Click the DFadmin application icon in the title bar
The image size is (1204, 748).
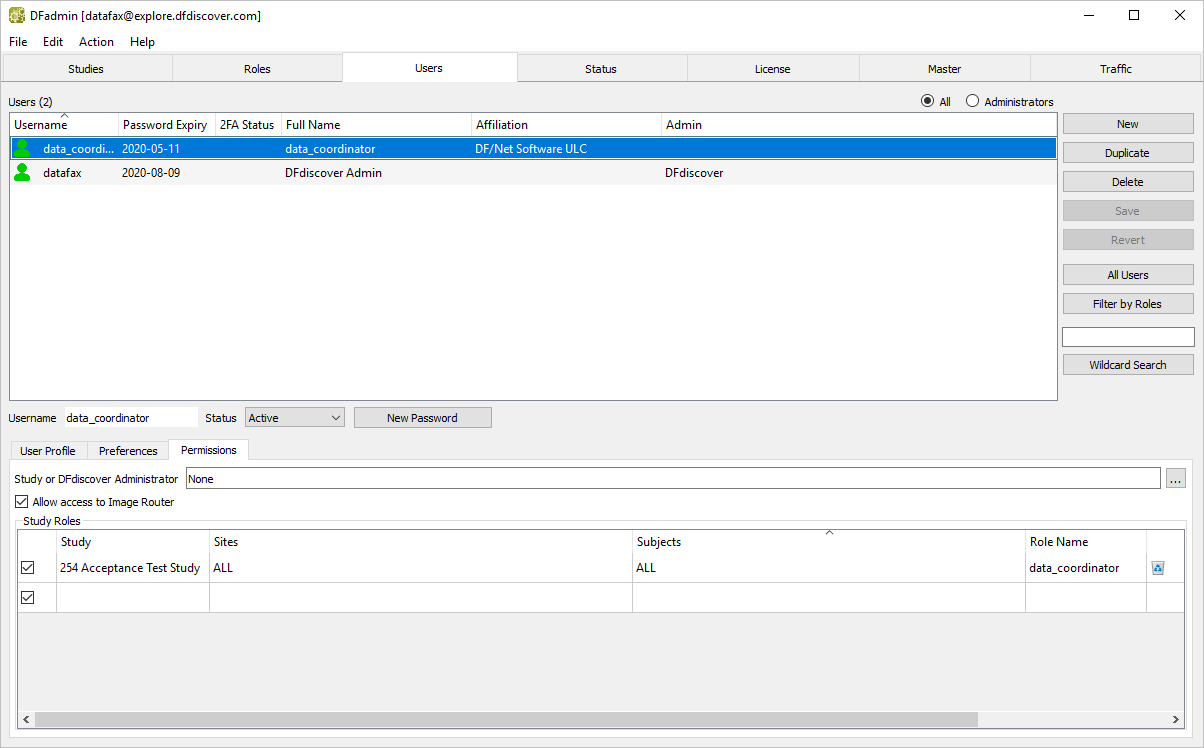coord(17,16)
